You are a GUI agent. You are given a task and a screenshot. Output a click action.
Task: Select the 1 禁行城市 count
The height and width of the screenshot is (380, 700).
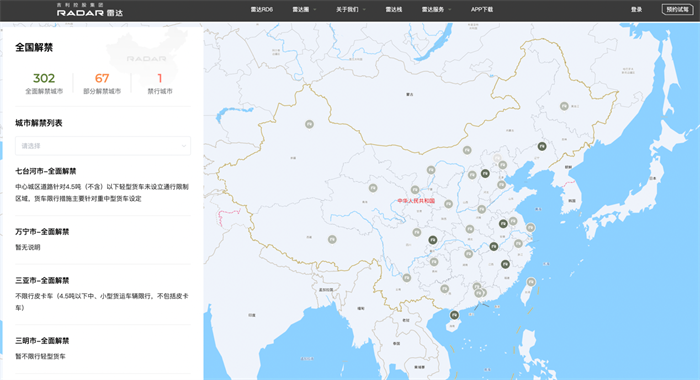160,83
